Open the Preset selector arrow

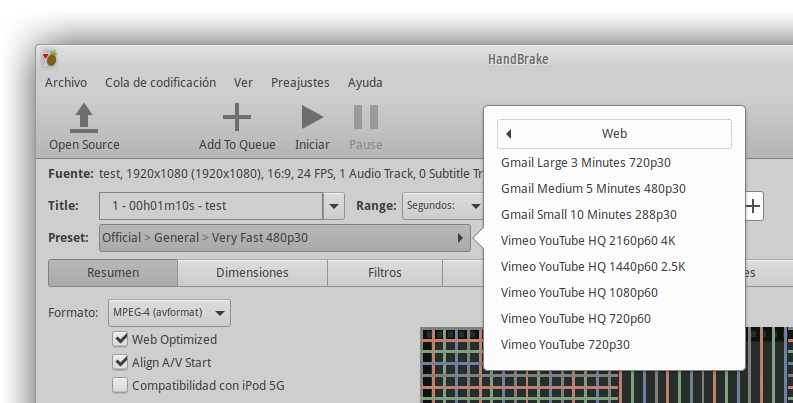pyautogui.click(x=460, y=238)
